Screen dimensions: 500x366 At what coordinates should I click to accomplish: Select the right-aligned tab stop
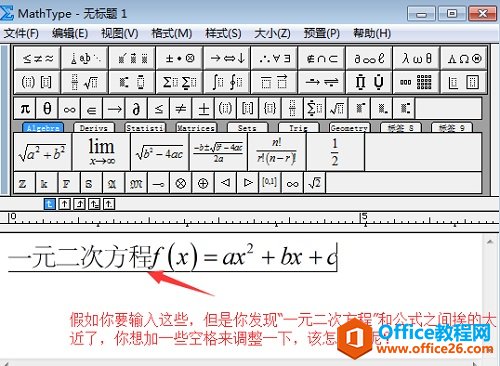[79, 204]
